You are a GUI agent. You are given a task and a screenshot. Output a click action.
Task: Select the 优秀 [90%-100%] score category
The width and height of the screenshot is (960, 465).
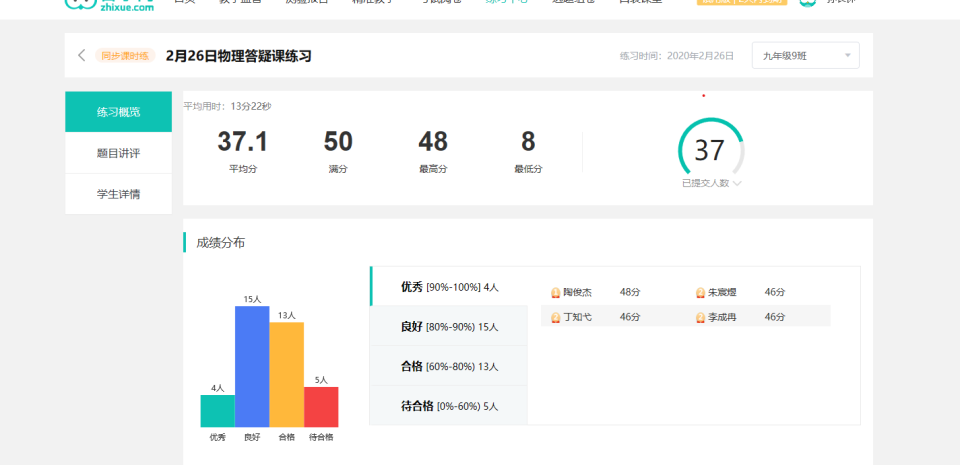click(x=449, y=287)
